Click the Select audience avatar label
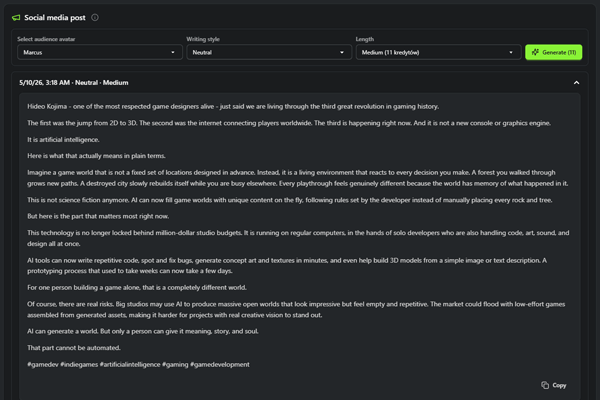The width and height of the screenshot is (600, 400). [x=46, y=39]
